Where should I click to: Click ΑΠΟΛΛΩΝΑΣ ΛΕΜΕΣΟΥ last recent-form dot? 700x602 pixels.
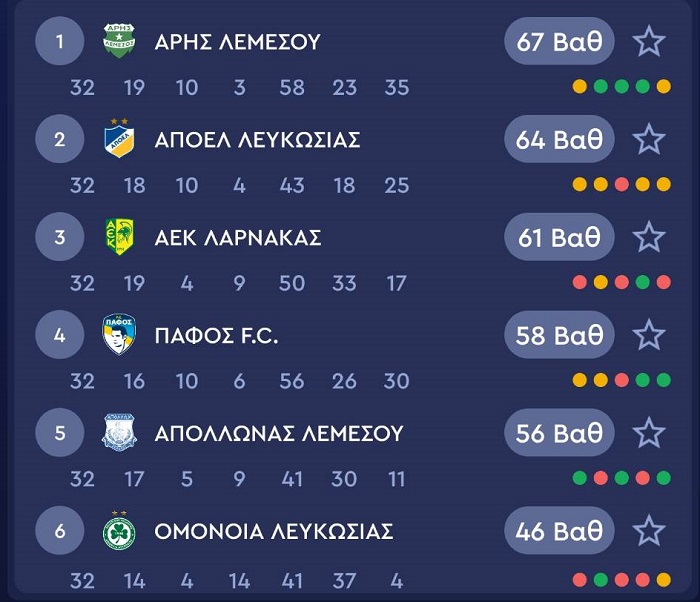664,479
